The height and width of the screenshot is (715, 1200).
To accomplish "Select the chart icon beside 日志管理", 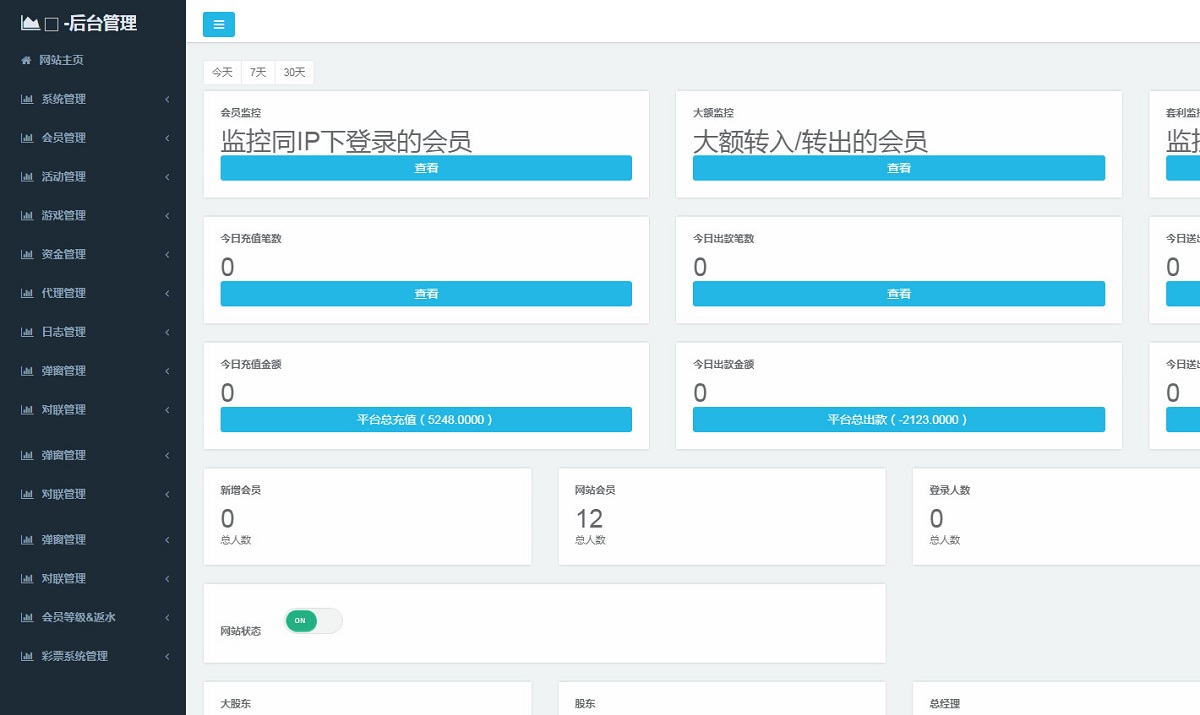I will pyautogui.click(x=25, y=331).
